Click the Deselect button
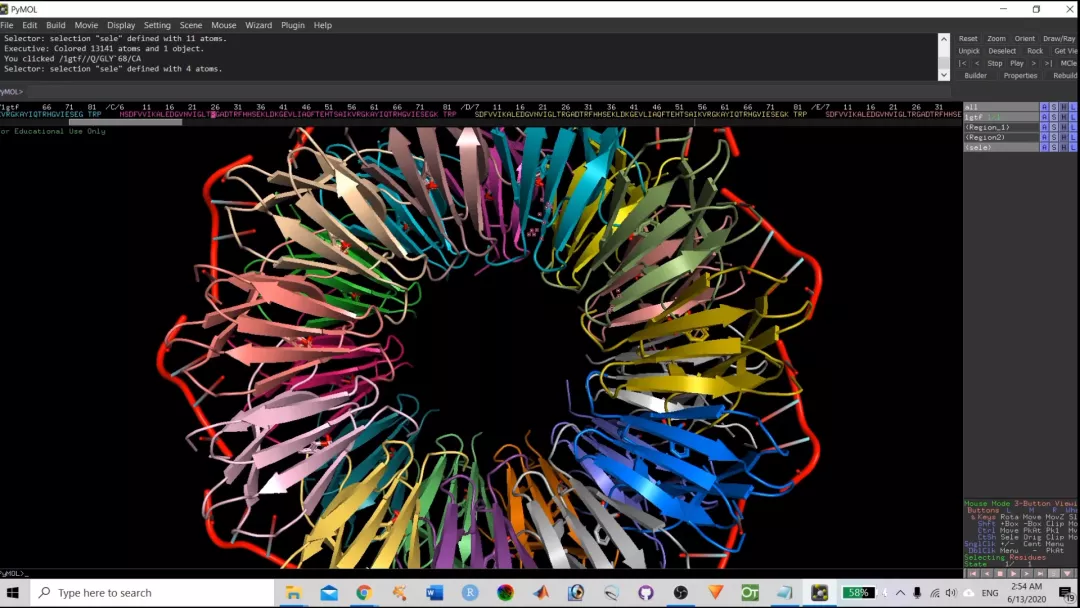This screenshot has height=608, width=1080. tap(1002, 51)
